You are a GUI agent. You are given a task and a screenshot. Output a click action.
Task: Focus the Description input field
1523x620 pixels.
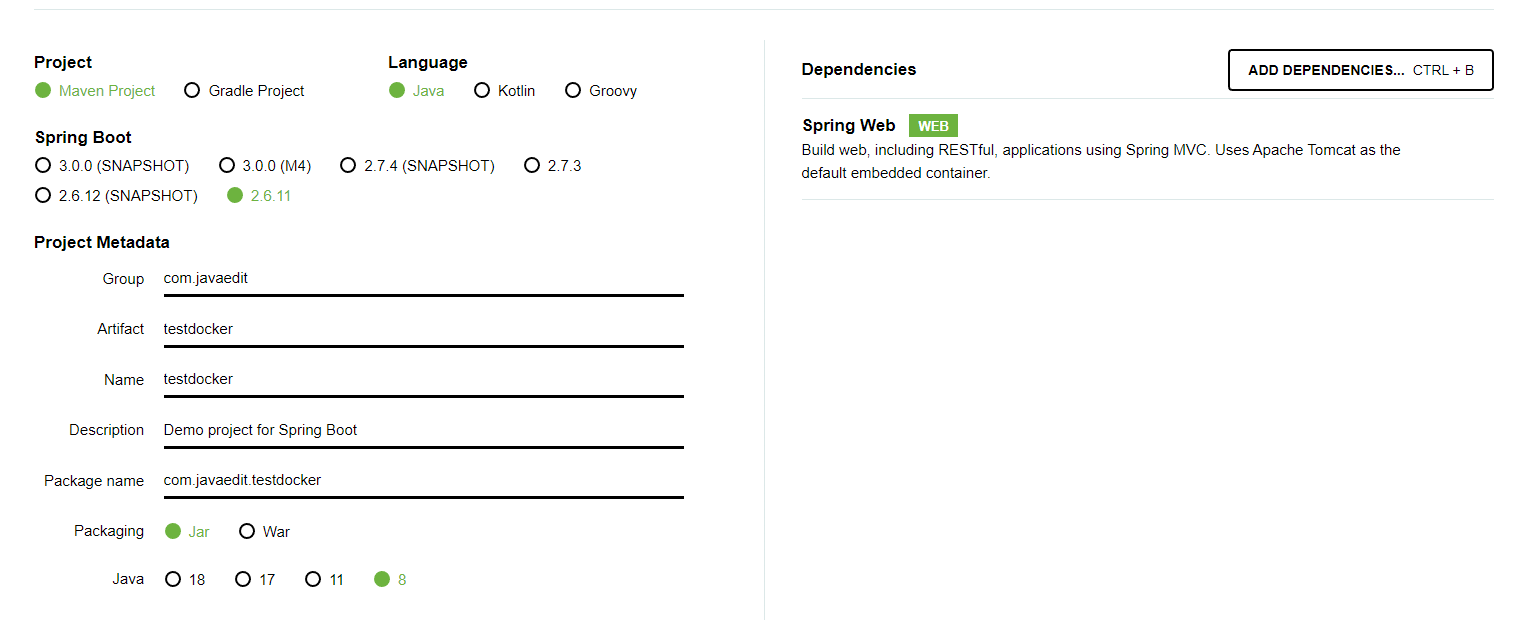(423, 430)
